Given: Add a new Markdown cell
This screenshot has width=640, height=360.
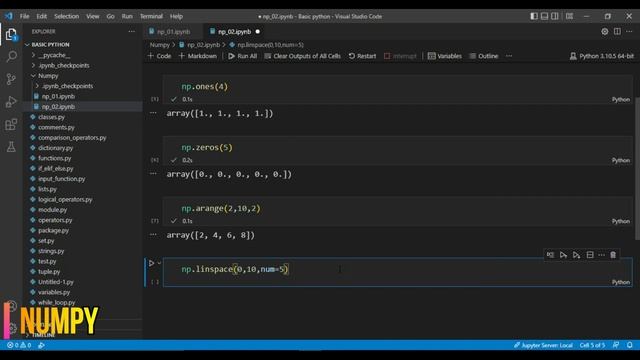Looking at the screenshot, I should (x=198, y=56).
